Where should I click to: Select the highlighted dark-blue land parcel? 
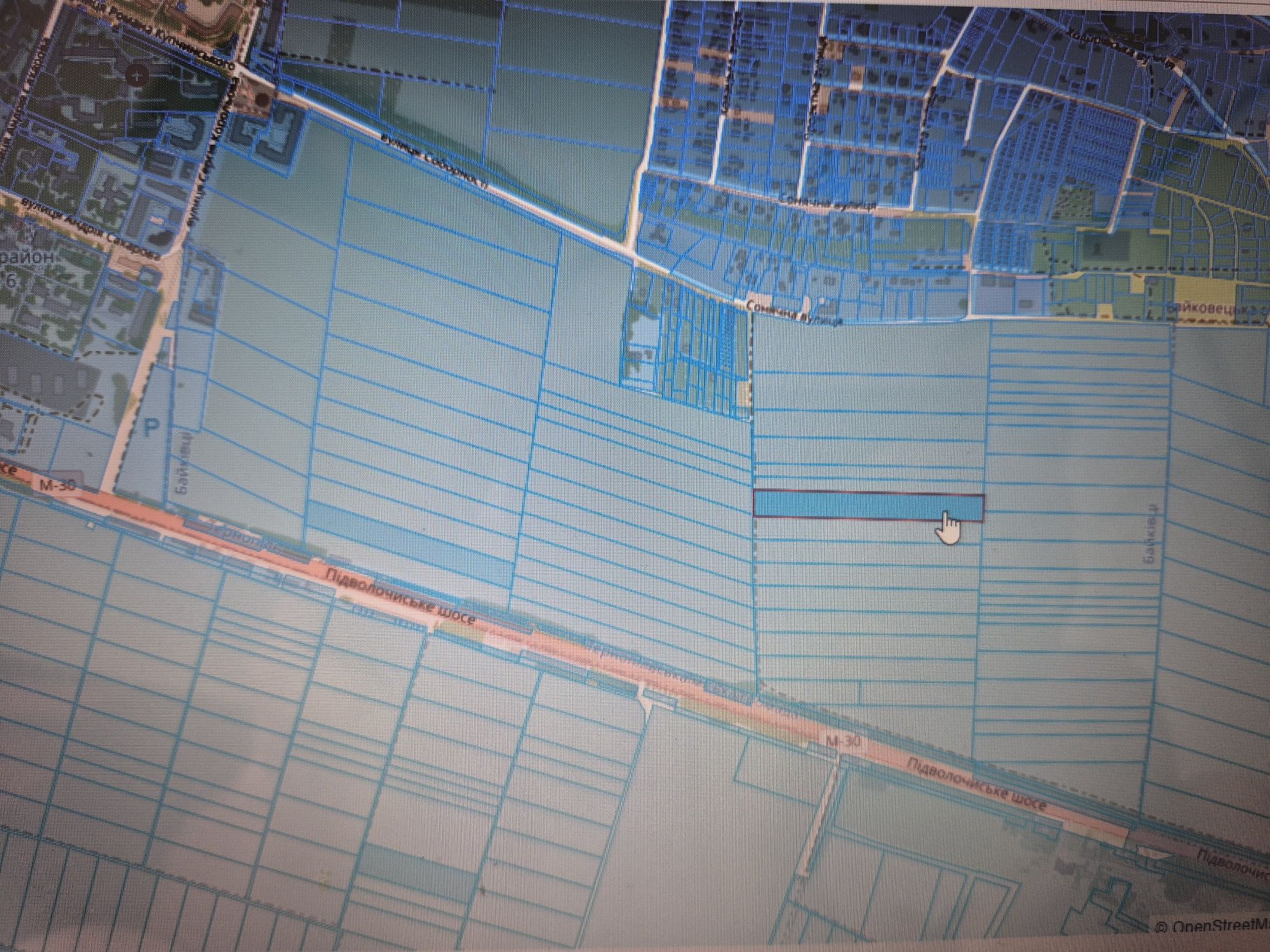(x=868, y=505)
